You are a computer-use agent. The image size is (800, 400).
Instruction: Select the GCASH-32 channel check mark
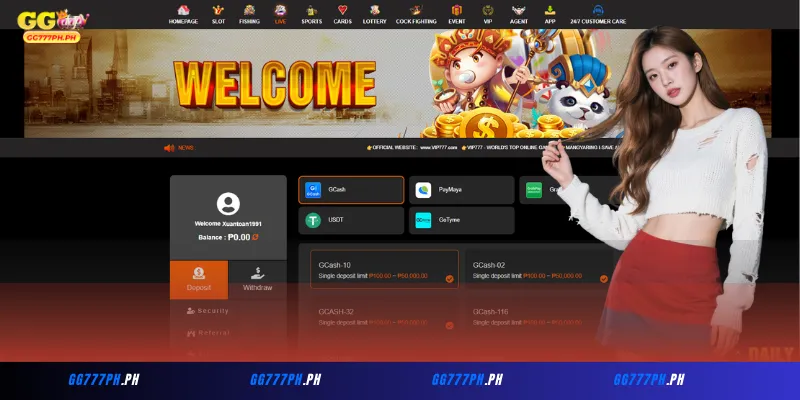pyautogui.click(x=449, y=326)
